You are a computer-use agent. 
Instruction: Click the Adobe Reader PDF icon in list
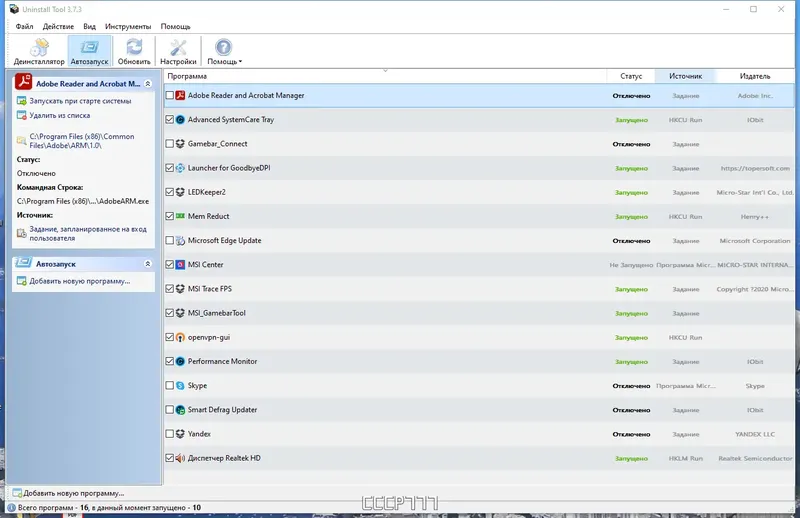tap(180, 95)
